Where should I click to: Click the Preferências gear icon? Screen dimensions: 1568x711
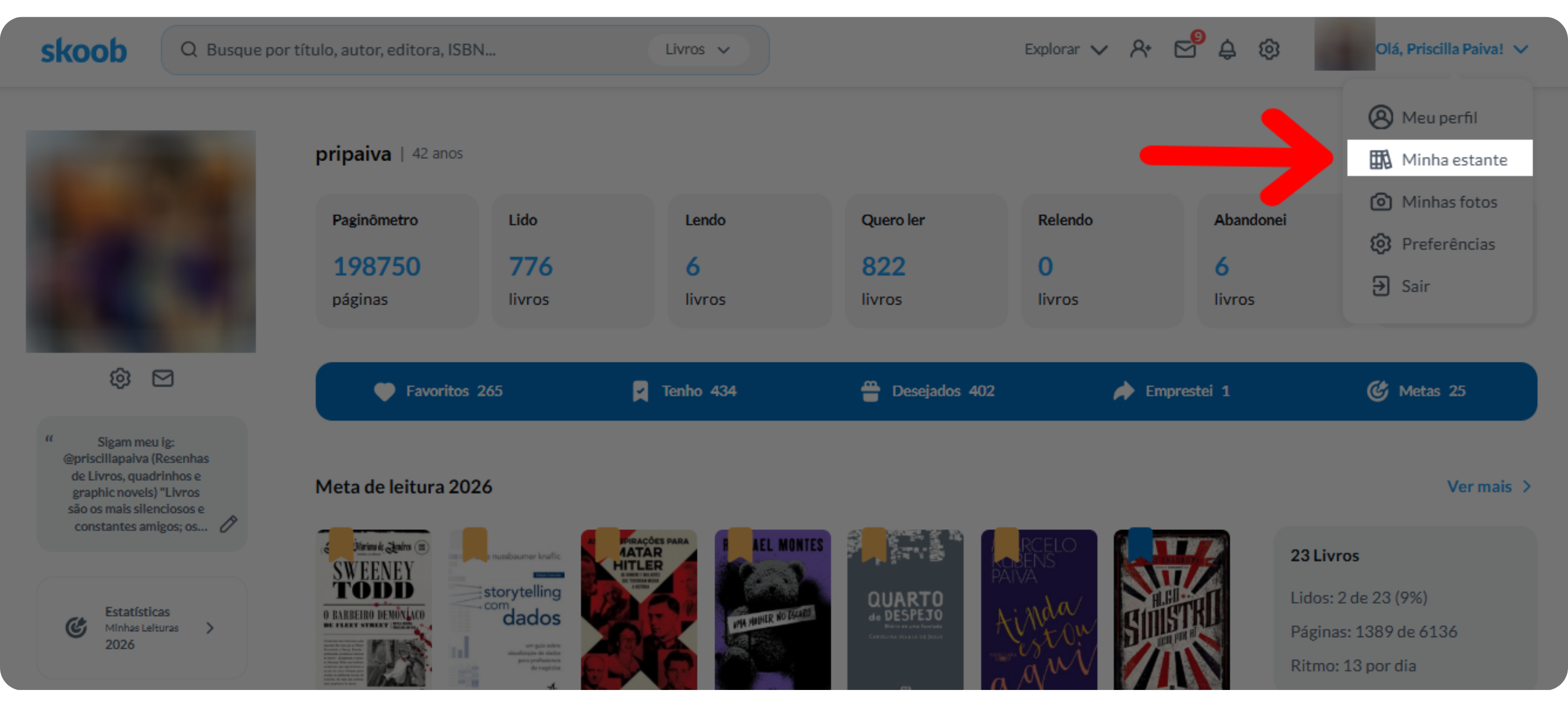click(x=1380, y=243)
